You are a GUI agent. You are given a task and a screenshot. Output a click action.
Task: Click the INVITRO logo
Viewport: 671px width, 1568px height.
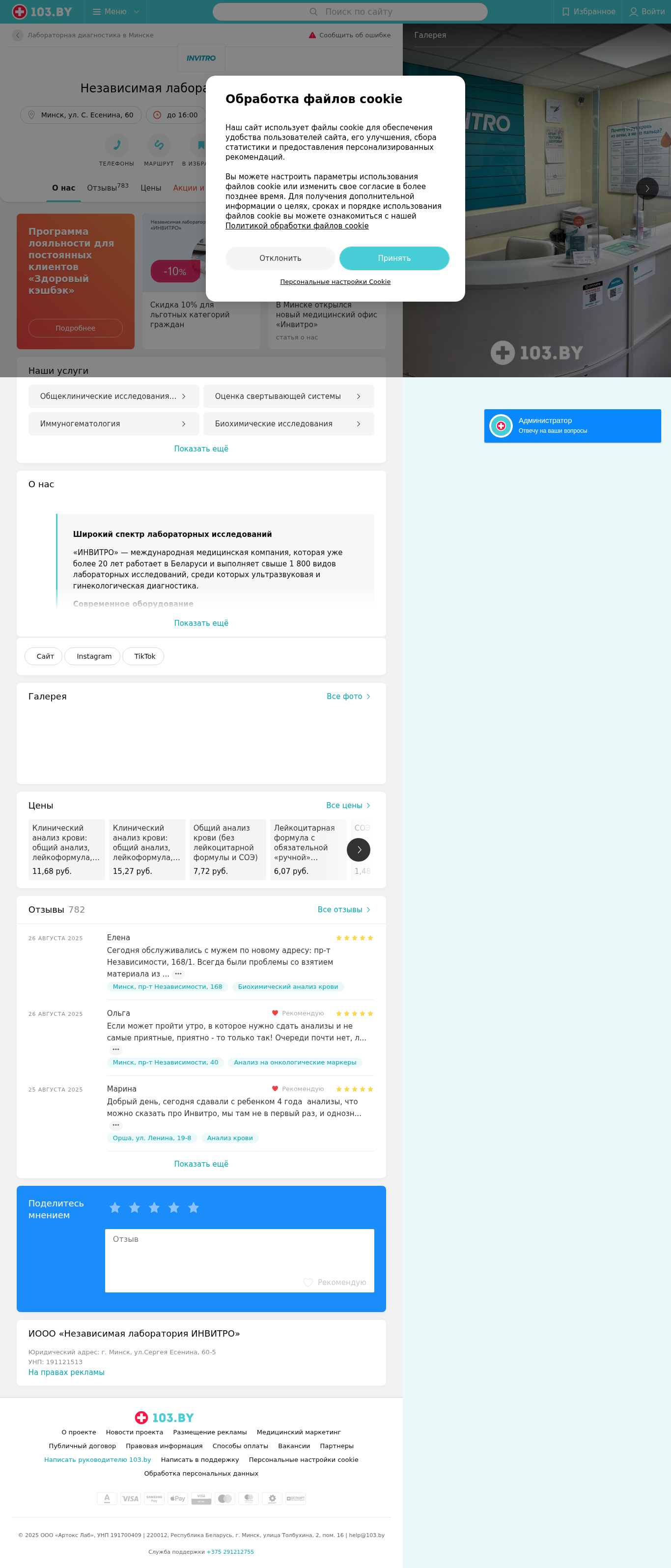click(x=201, y=58)
